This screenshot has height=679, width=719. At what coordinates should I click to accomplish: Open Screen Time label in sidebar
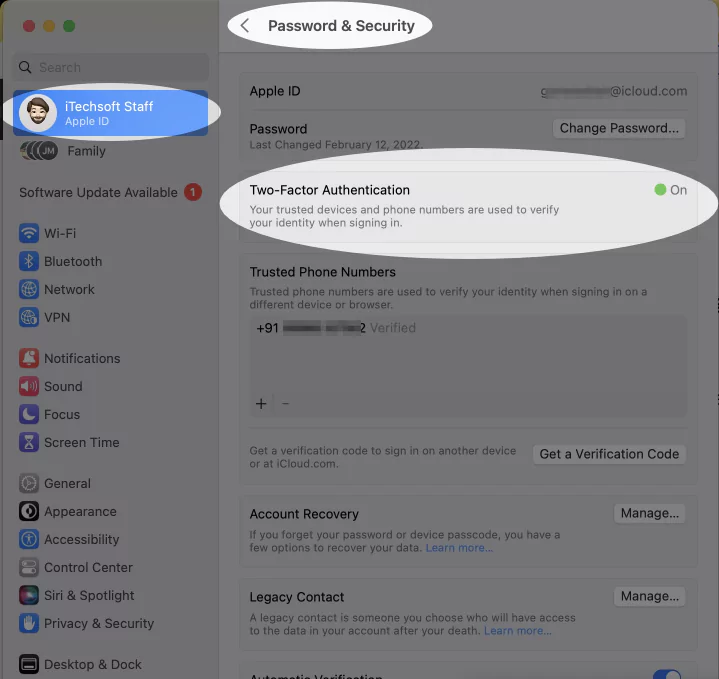[82, 442]
